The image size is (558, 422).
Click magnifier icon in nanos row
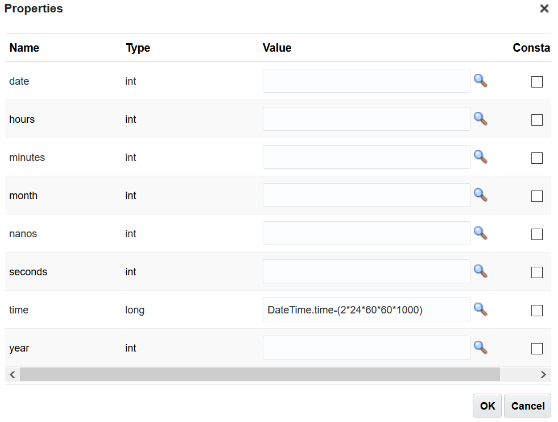(x=480, y=233)
